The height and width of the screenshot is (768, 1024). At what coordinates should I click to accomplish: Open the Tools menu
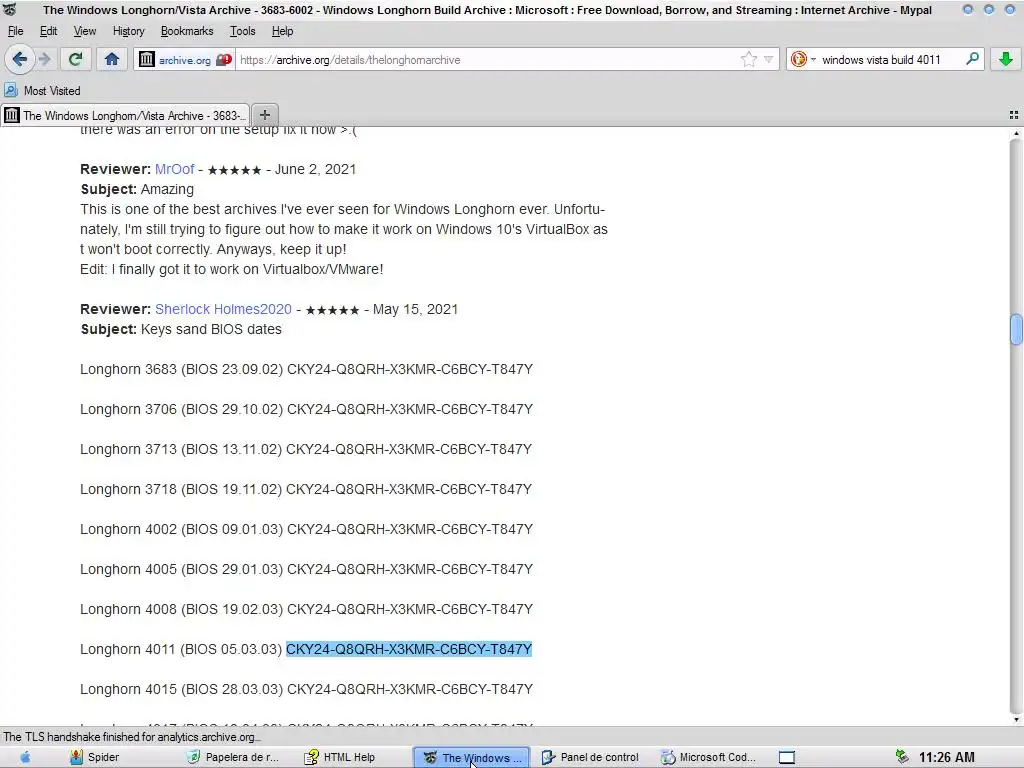[x=242, y=31]
